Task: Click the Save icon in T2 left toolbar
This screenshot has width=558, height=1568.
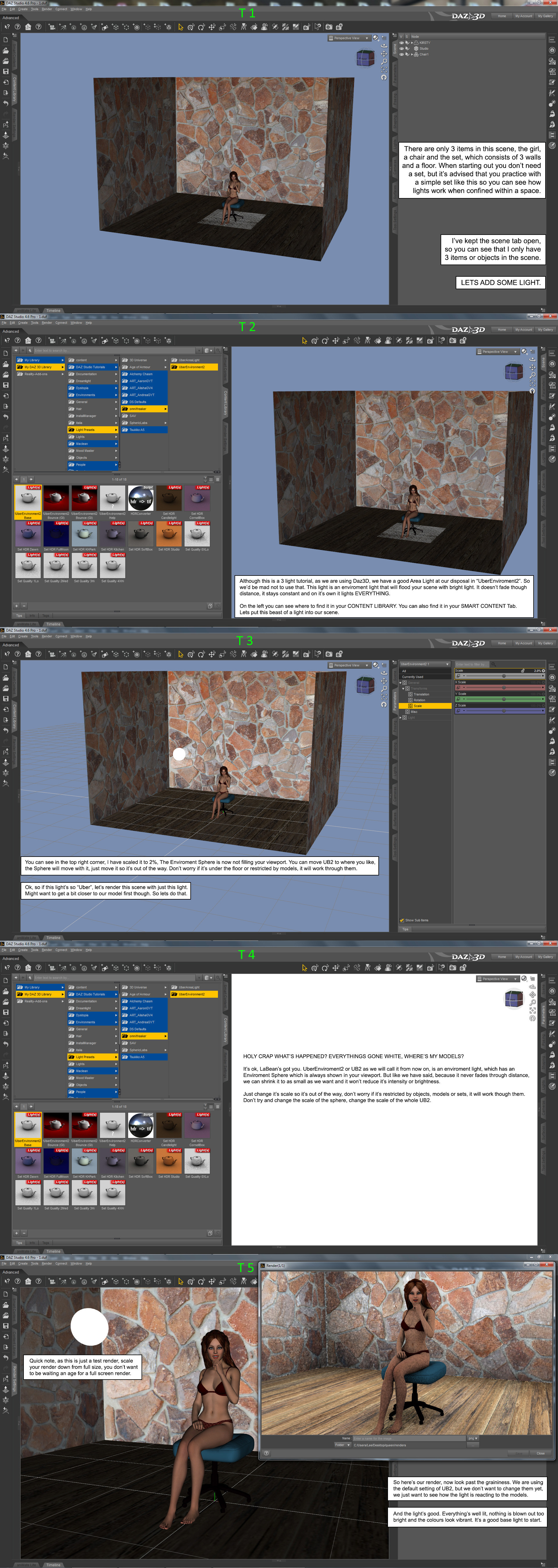Action: click(6, 385)
